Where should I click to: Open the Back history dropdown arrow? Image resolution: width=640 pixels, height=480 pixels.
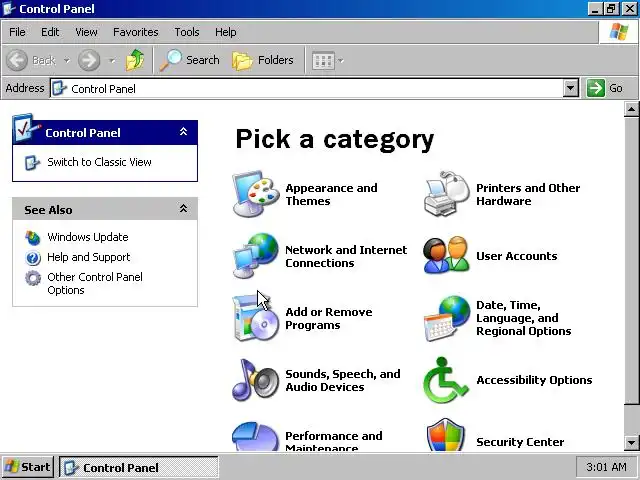point(67,61)
